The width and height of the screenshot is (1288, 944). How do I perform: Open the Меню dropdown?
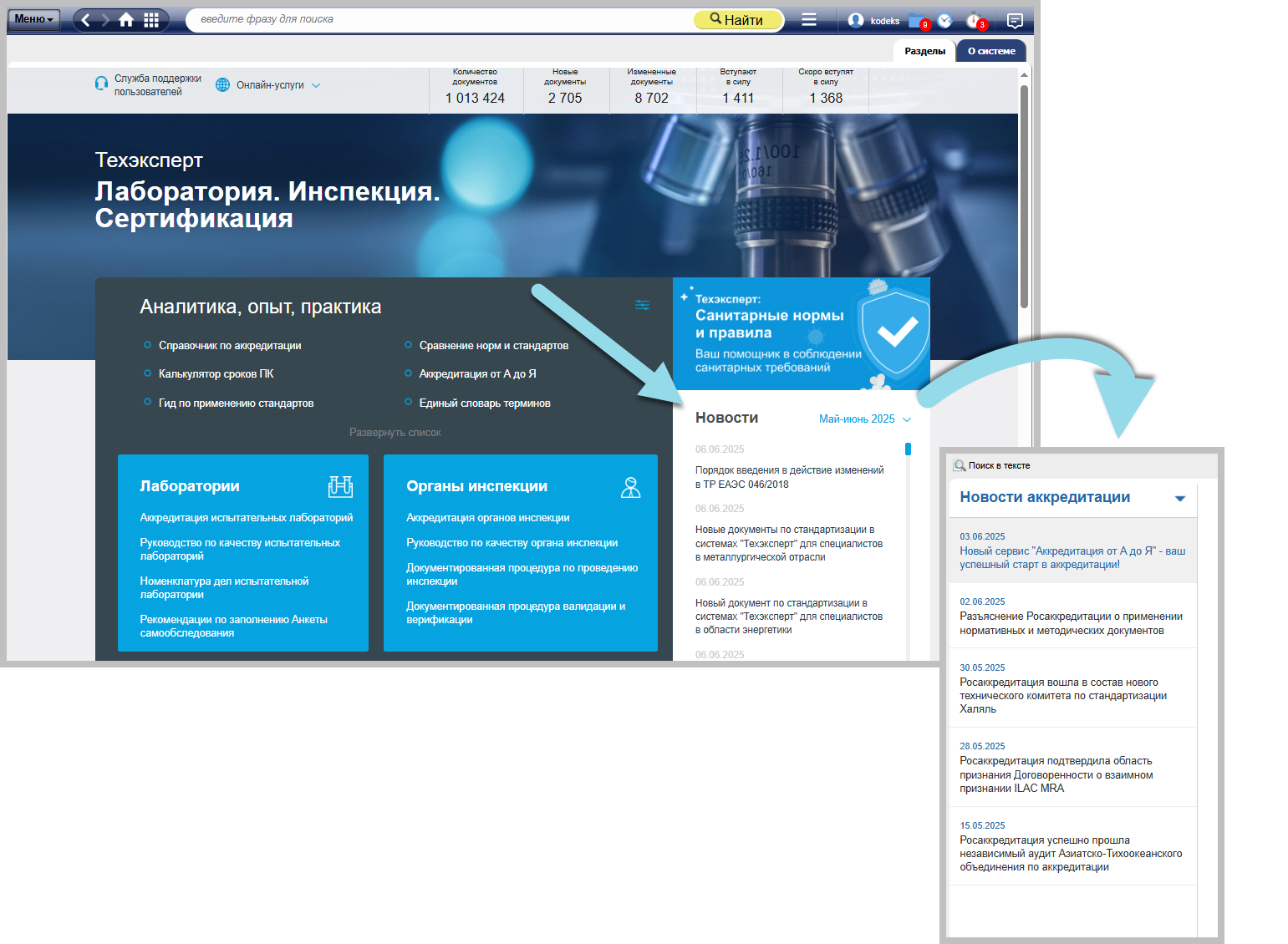click(x=34, y=19)
